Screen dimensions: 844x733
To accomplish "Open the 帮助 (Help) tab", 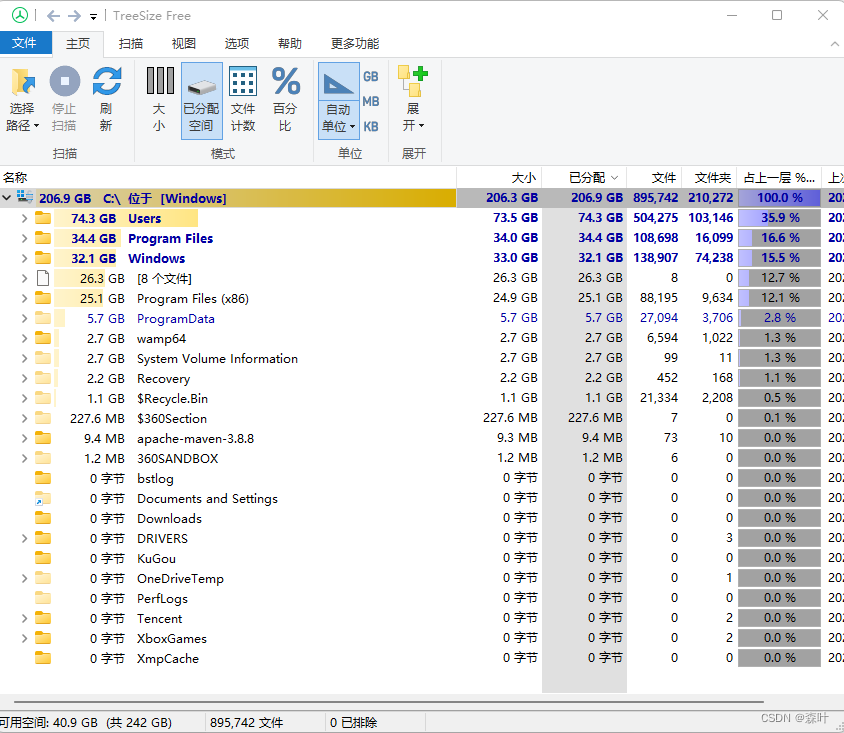I will [x=290, y=44].
